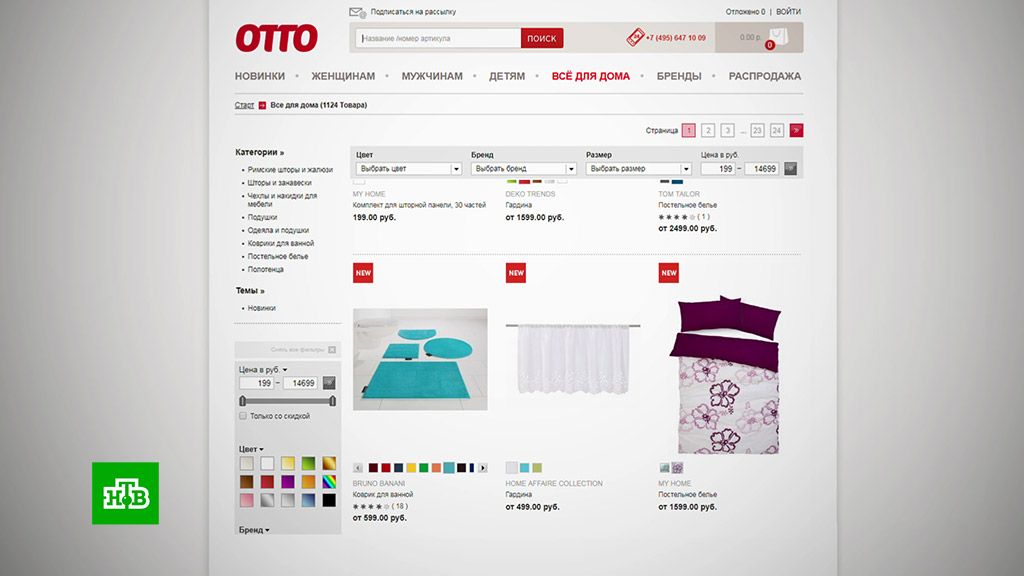1024x576 pixels.
Task: Open the Постельное белье category link
Action: coord(278,257)
